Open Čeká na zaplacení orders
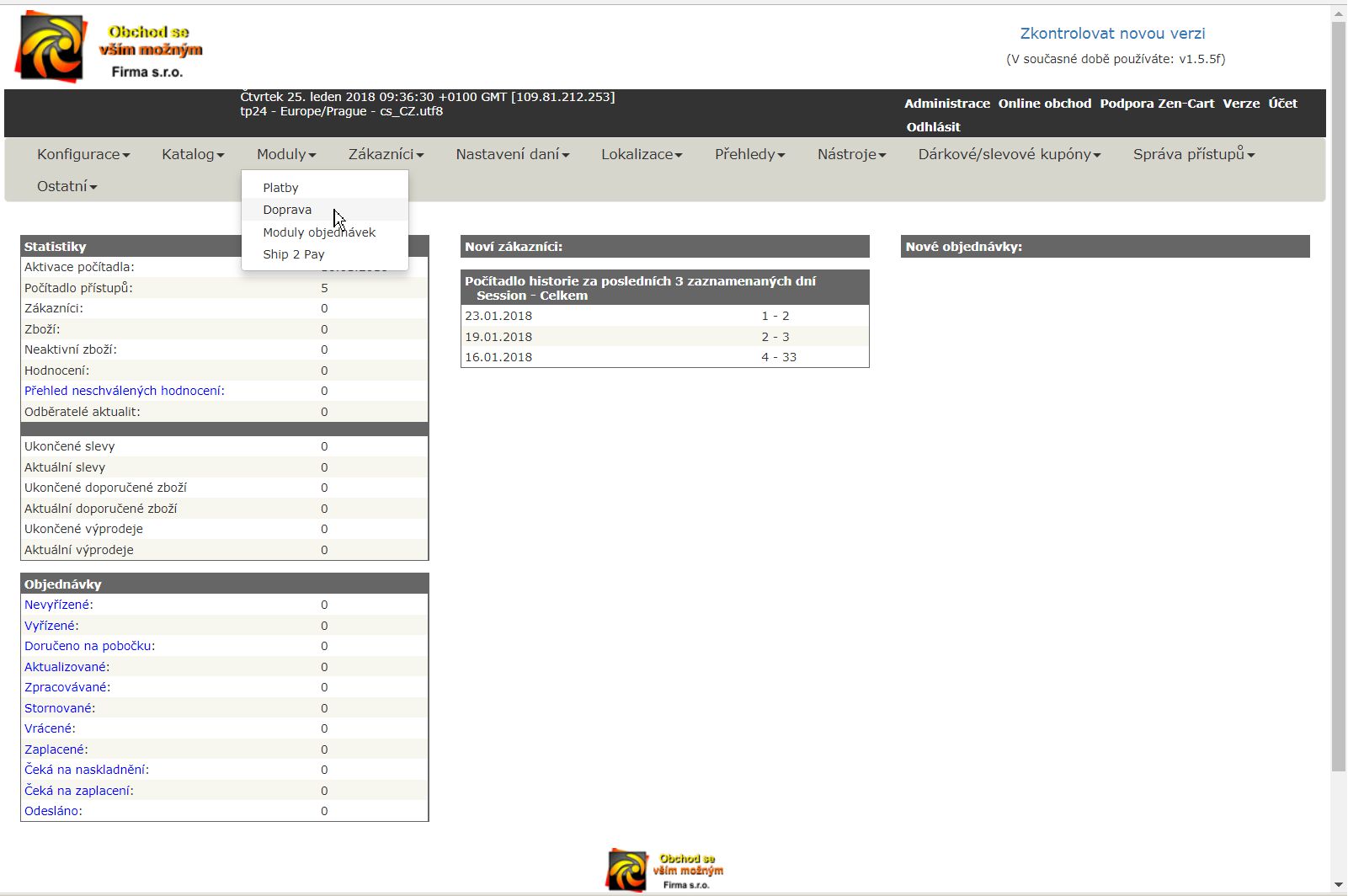Image resolution: width=1348 pixels, height=896 pixels. tap(78, 791)
